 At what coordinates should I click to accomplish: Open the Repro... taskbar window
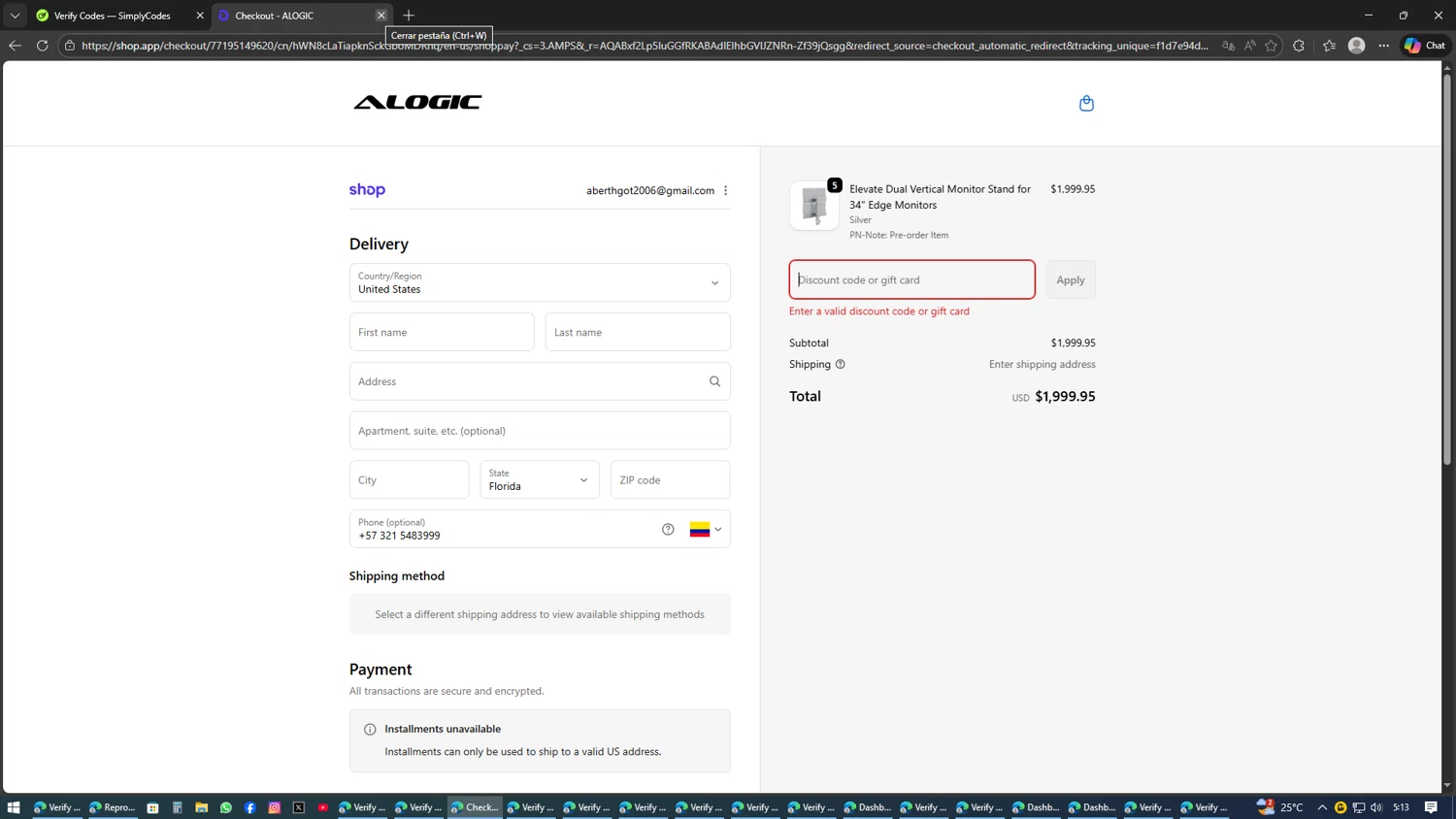[x=113, y=807]
